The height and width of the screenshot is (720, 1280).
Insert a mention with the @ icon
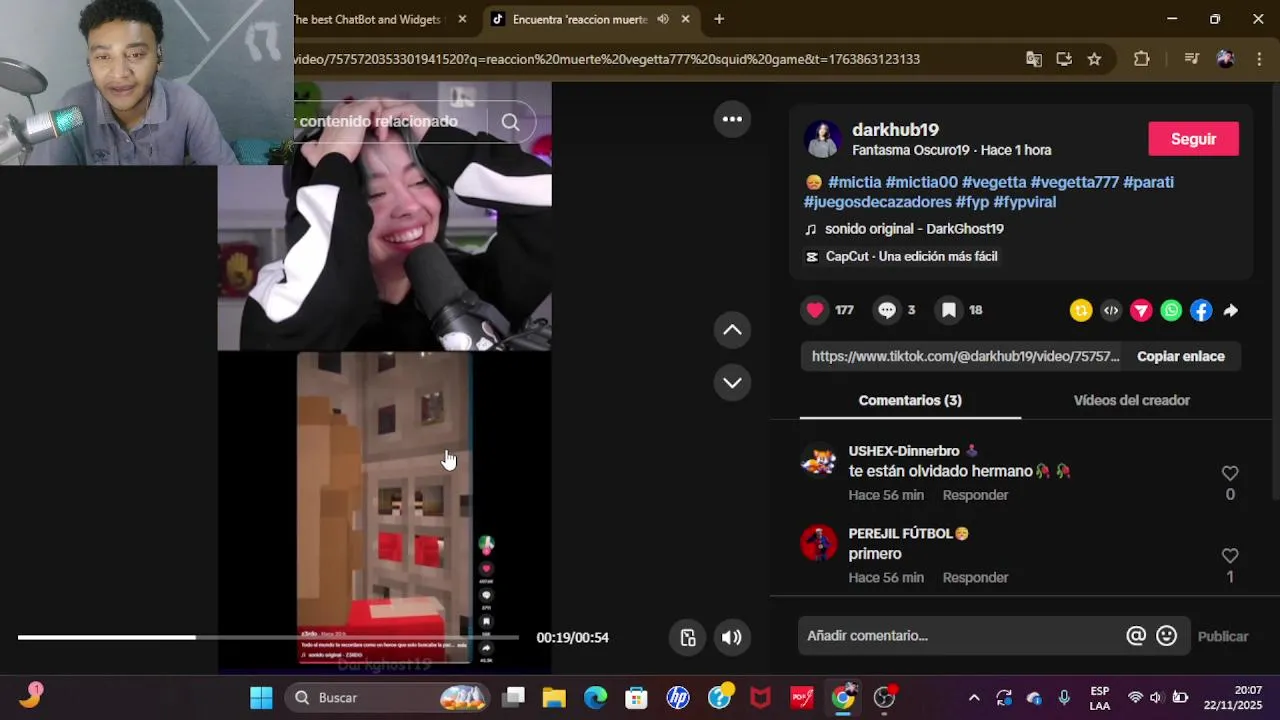pos(1136,635)
